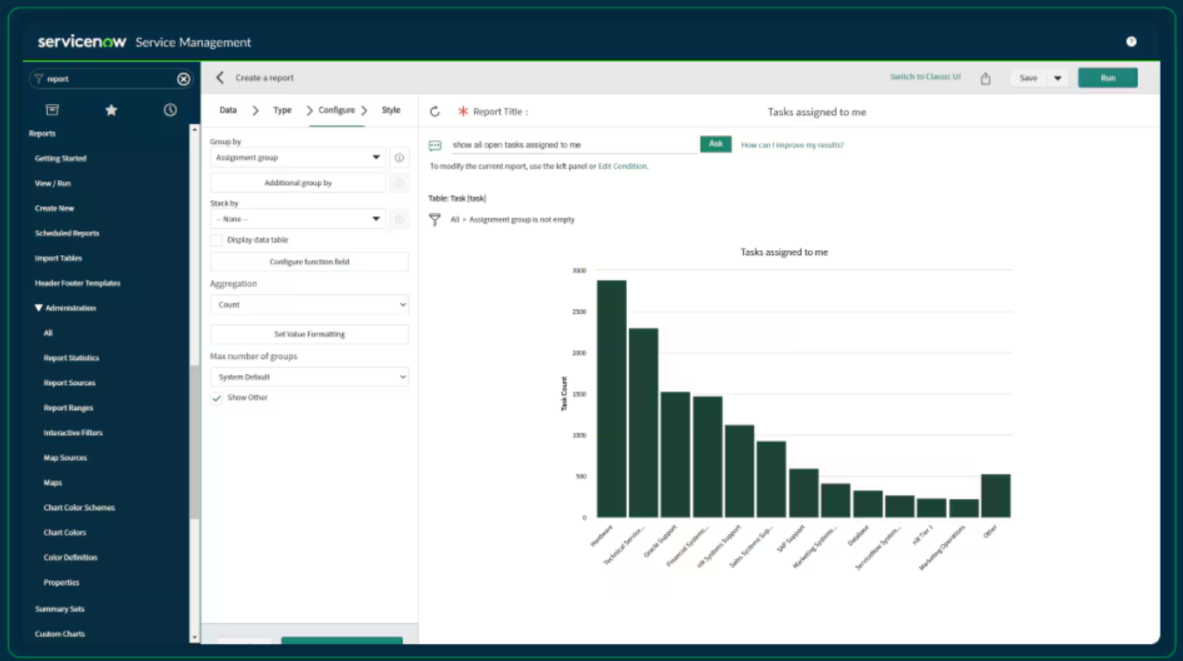The height and width of the screenshot is (661, 1183).
Task: Go back using the arrow beside Create a report
Action: (x=220, y=77)
